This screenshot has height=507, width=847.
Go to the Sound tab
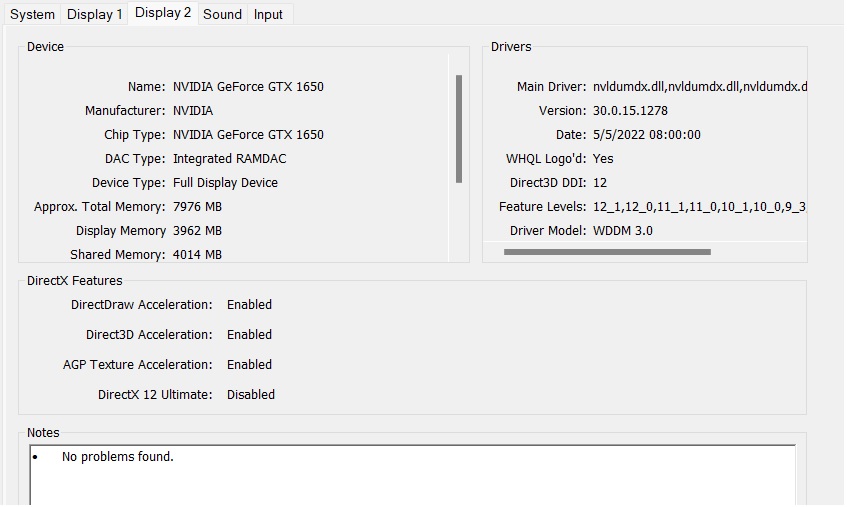click(222, 14)
